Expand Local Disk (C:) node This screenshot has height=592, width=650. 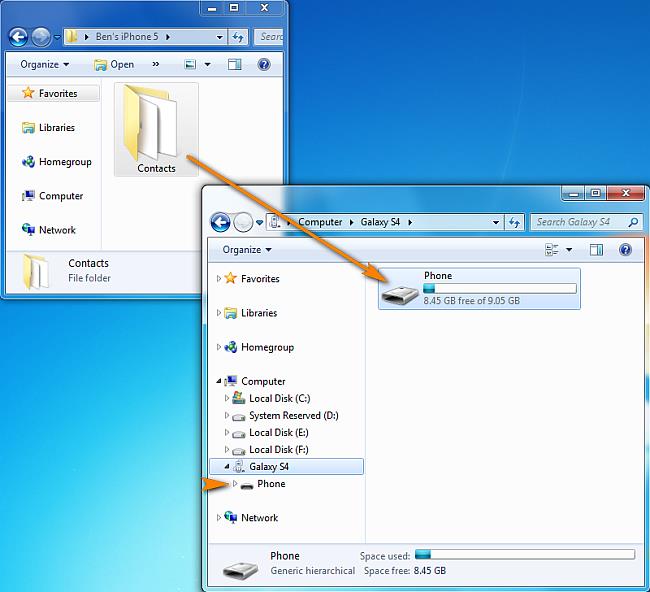point(226,398)
